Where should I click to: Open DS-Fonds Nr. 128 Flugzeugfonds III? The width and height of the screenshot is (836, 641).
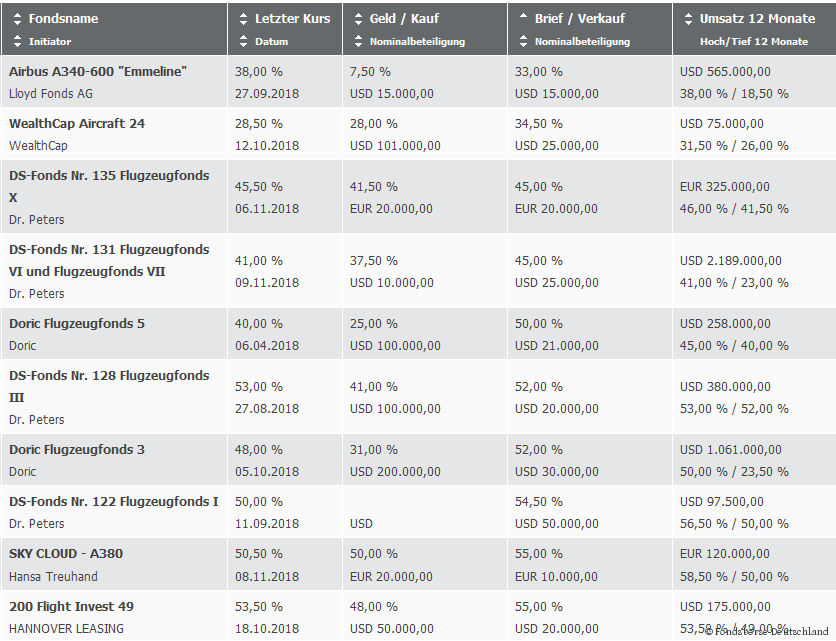[109, 376]
